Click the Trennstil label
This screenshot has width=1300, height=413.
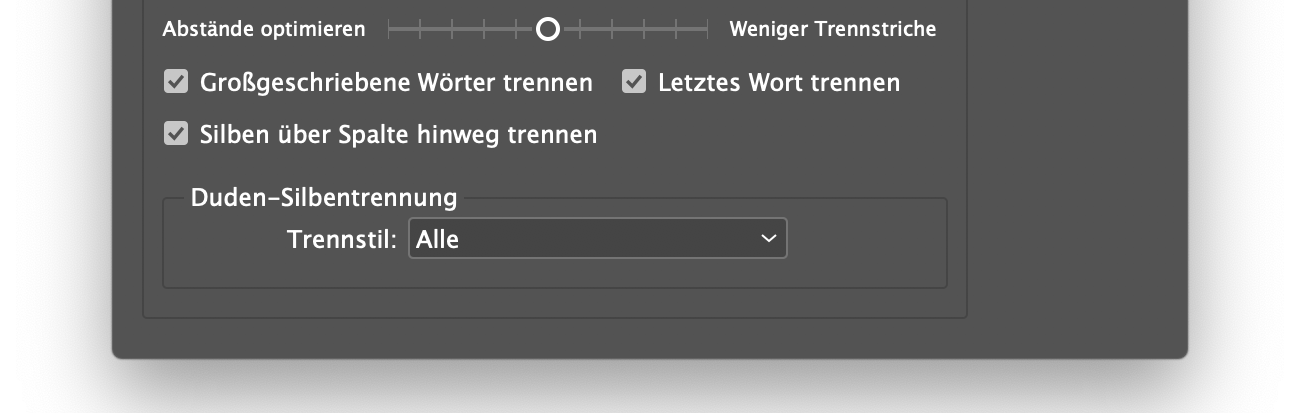point(343,239)
